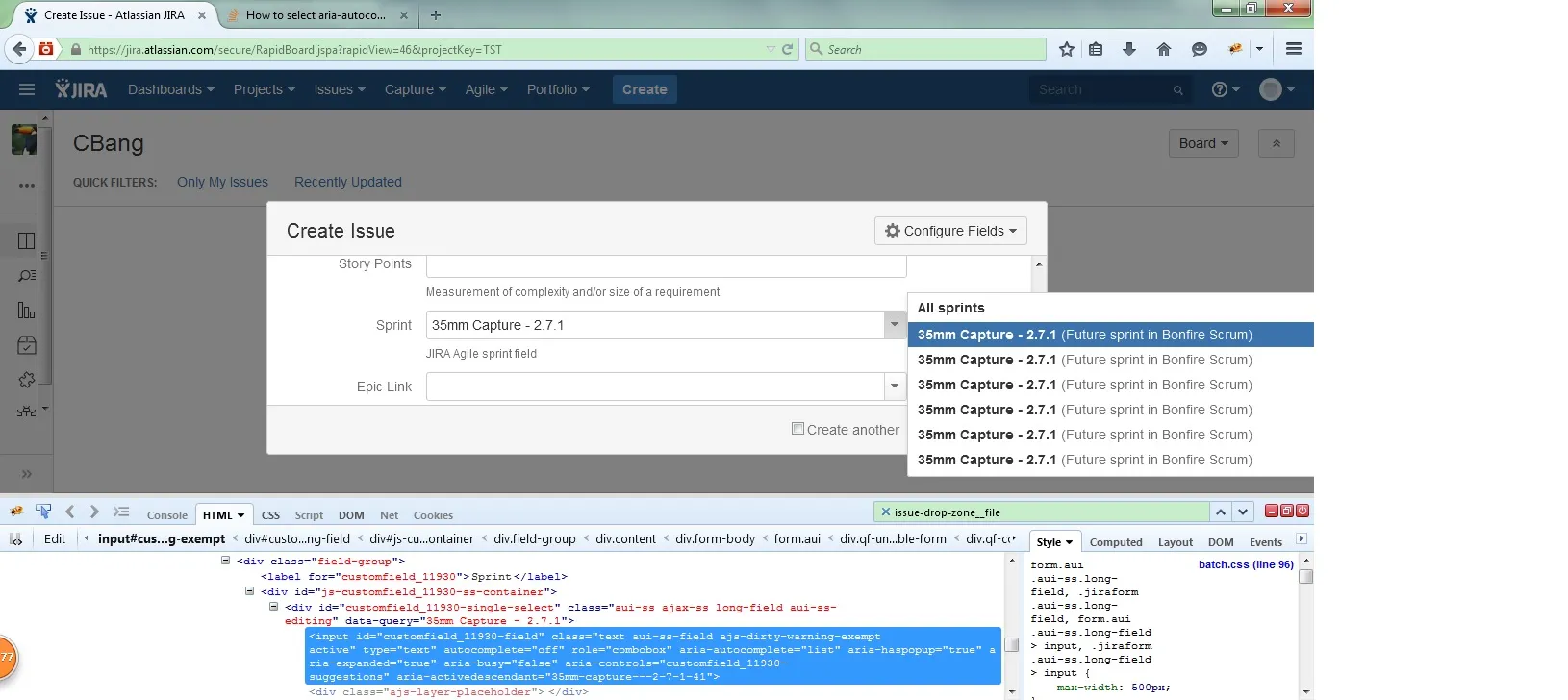The image size is (1568, 700).
Task: Click the JIRA logo
Action: [x=81, y=89]
